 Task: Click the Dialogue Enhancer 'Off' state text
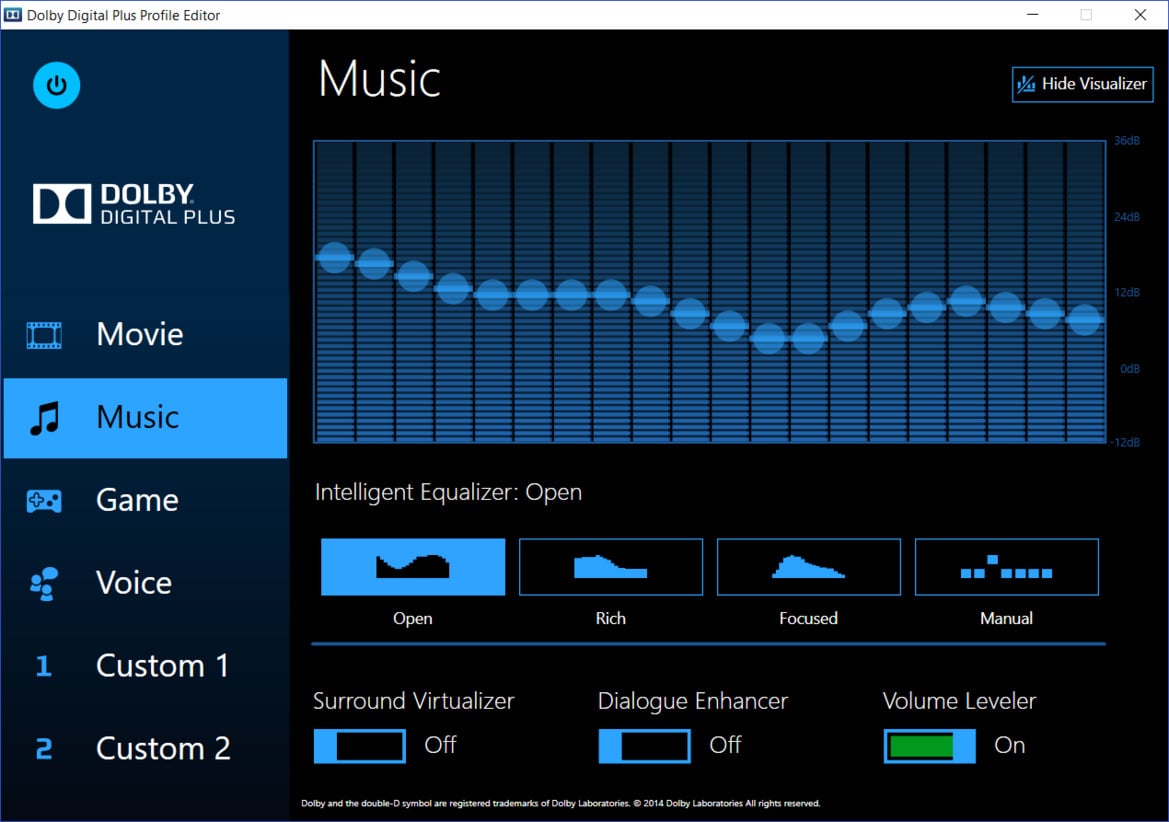click(725, 745)
